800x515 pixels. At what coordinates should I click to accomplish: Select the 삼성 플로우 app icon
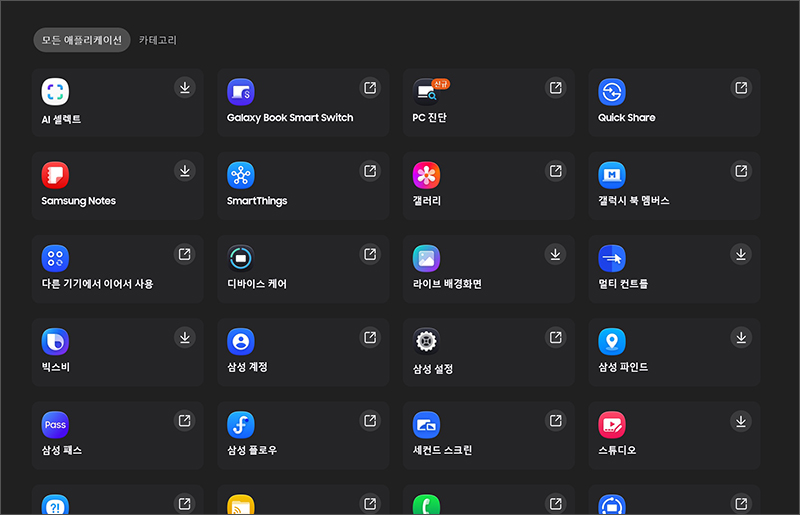pyautogui.click(x=241, y=424)
